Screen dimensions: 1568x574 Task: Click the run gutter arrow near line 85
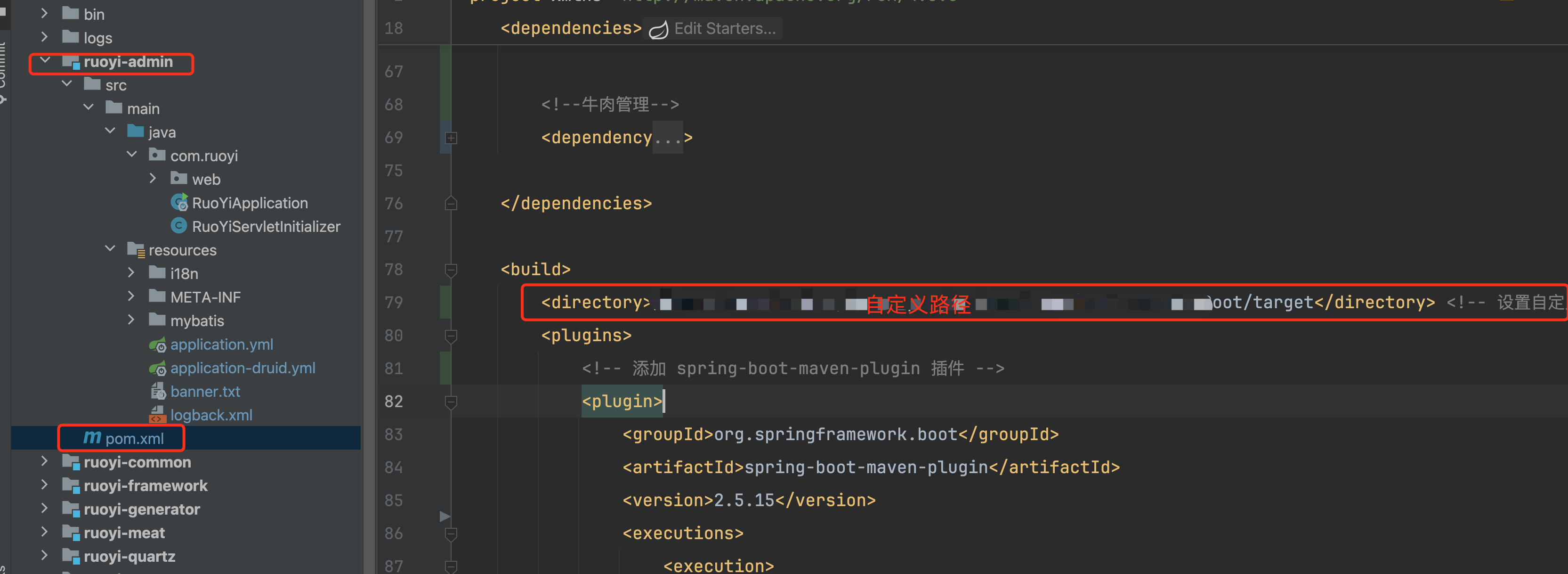coord(445,516)
